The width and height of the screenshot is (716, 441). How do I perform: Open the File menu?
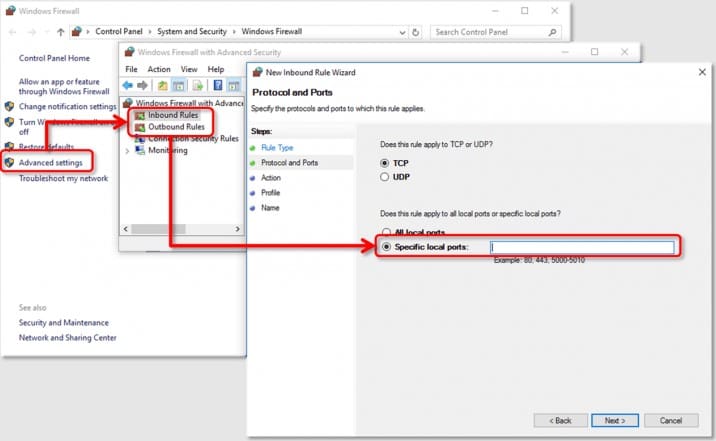click(132, 69)
